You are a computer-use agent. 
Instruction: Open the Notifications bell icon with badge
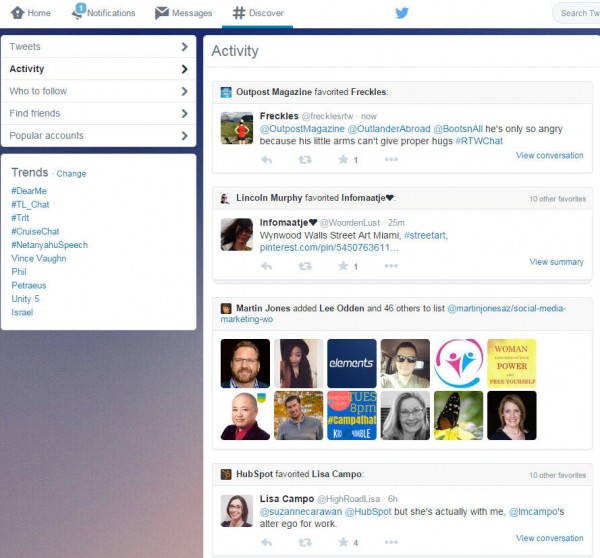point(78,11)
